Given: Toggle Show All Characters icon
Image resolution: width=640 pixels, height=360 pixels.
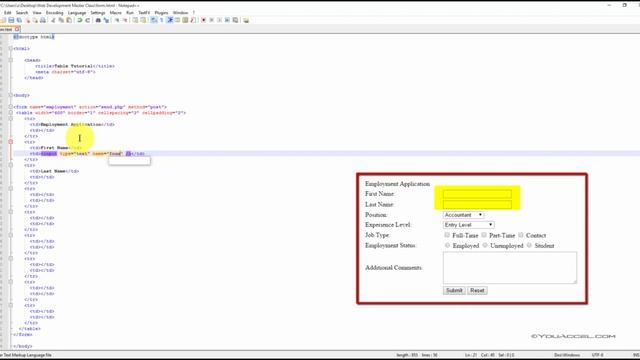Looking at the screenshot, I should 162,20.
